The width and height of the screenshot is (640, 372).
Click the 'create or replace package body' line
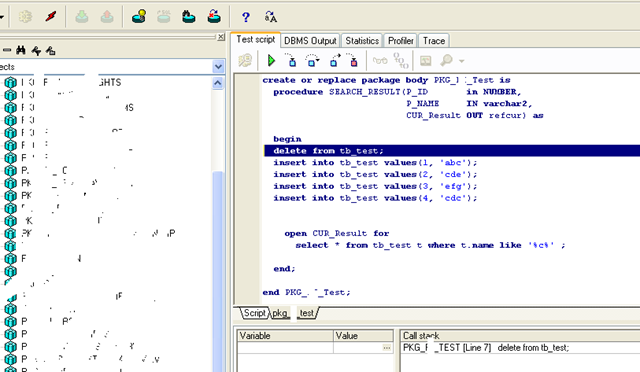click(x=386, y=80)
